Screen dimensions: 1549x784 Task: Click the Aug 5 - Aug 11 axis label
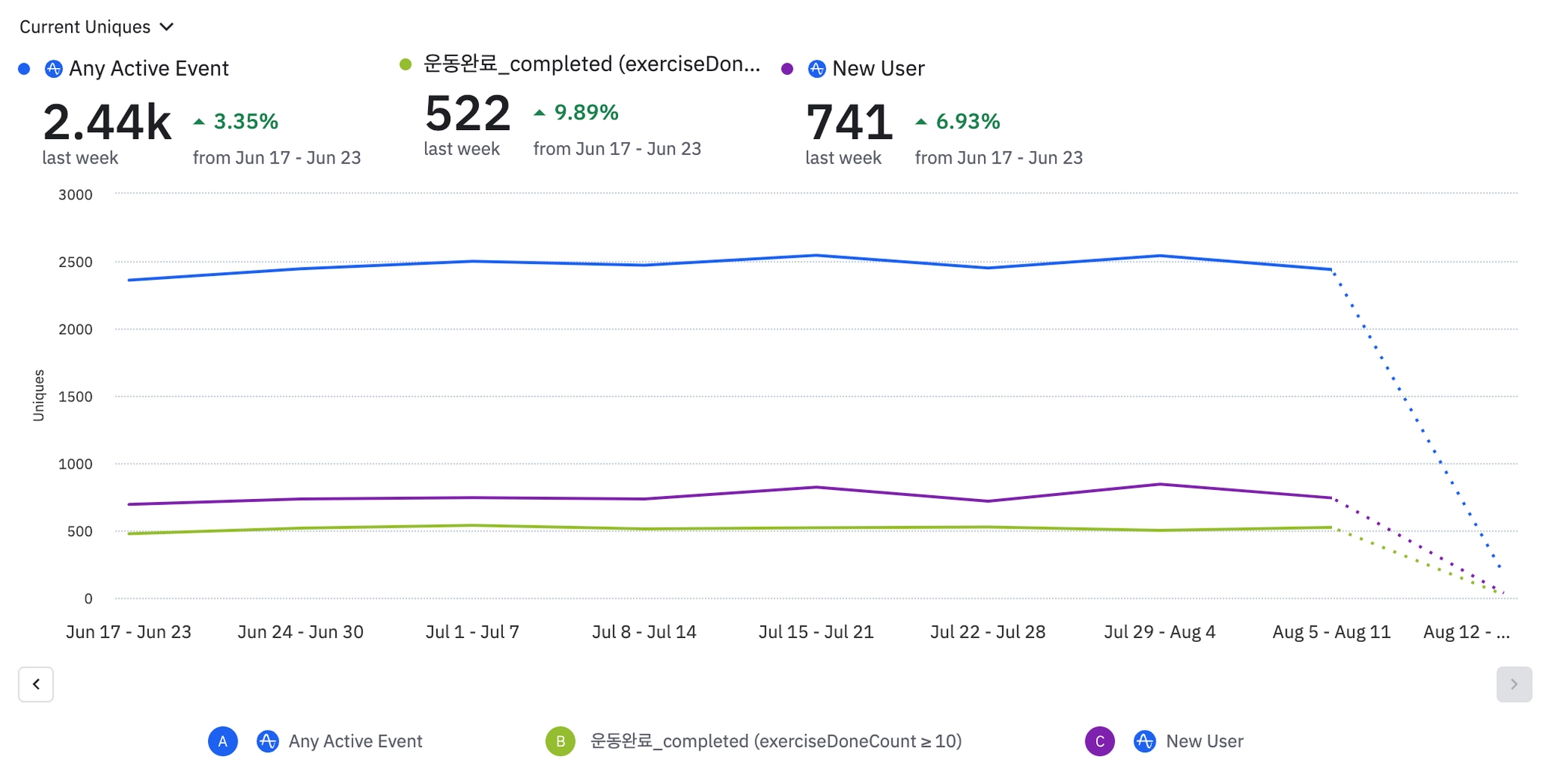pos(1332,632)
